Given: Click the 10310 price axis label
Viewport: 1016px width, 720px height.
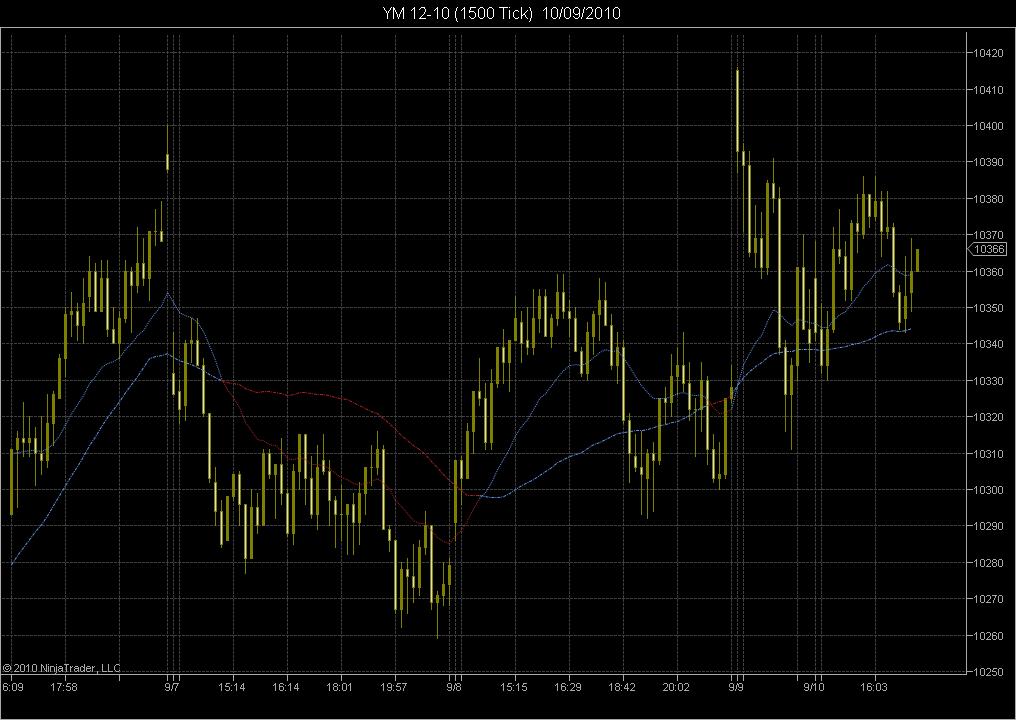Looking at the screenshot, I should (989, 454).
